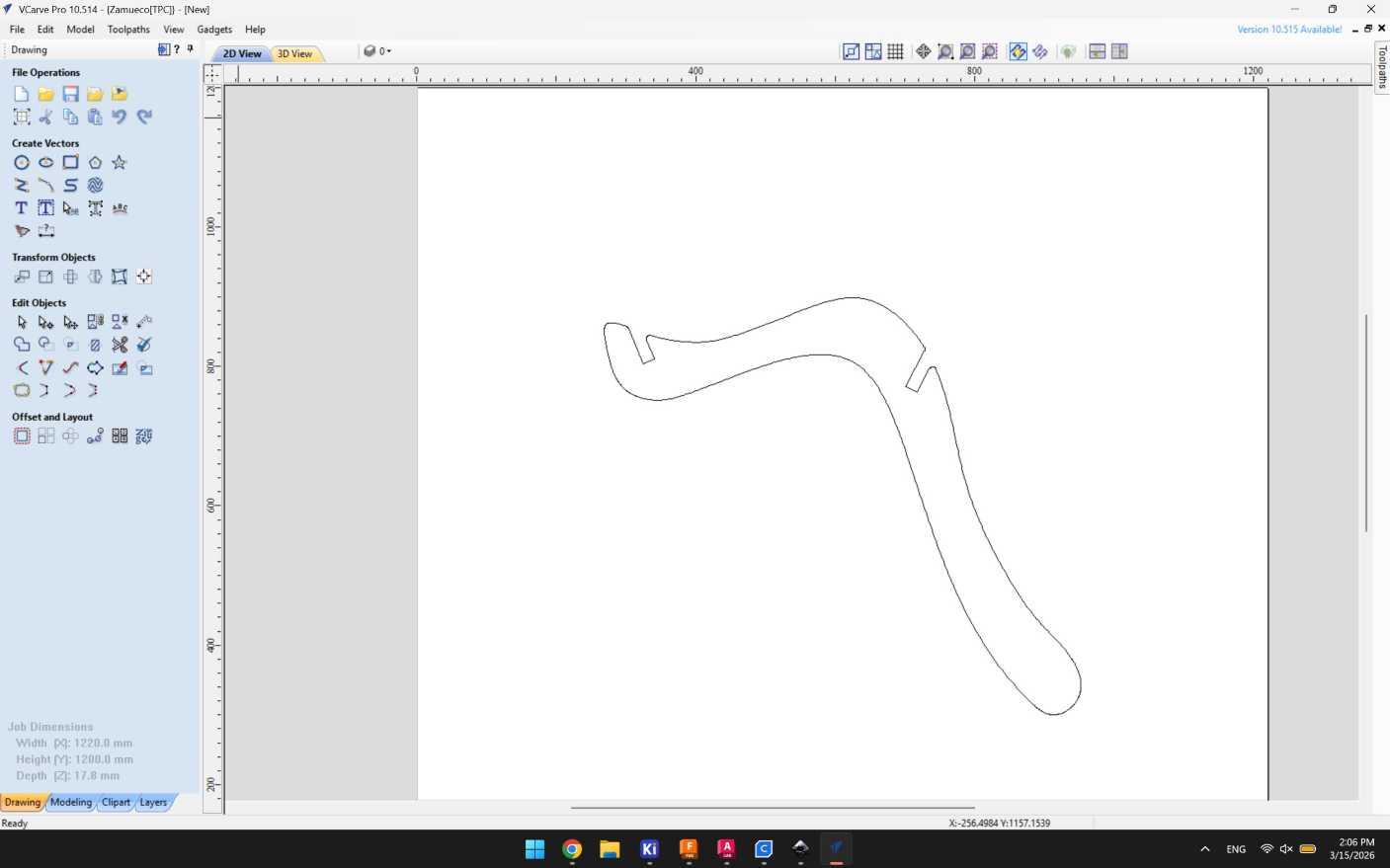The width and height of the screenshot is (1390, 868).
Task: Open the Dimension tool
Action: 45,230
